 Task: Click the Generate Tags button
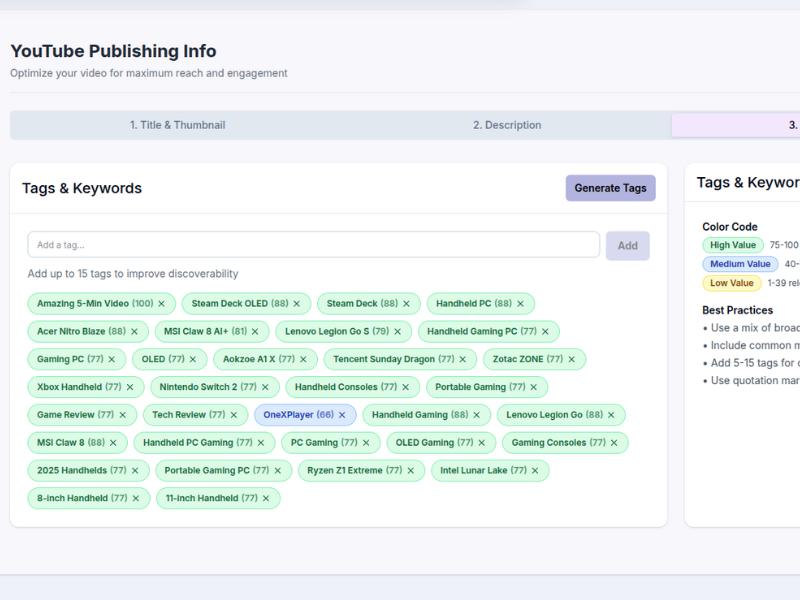pos(610,188)
